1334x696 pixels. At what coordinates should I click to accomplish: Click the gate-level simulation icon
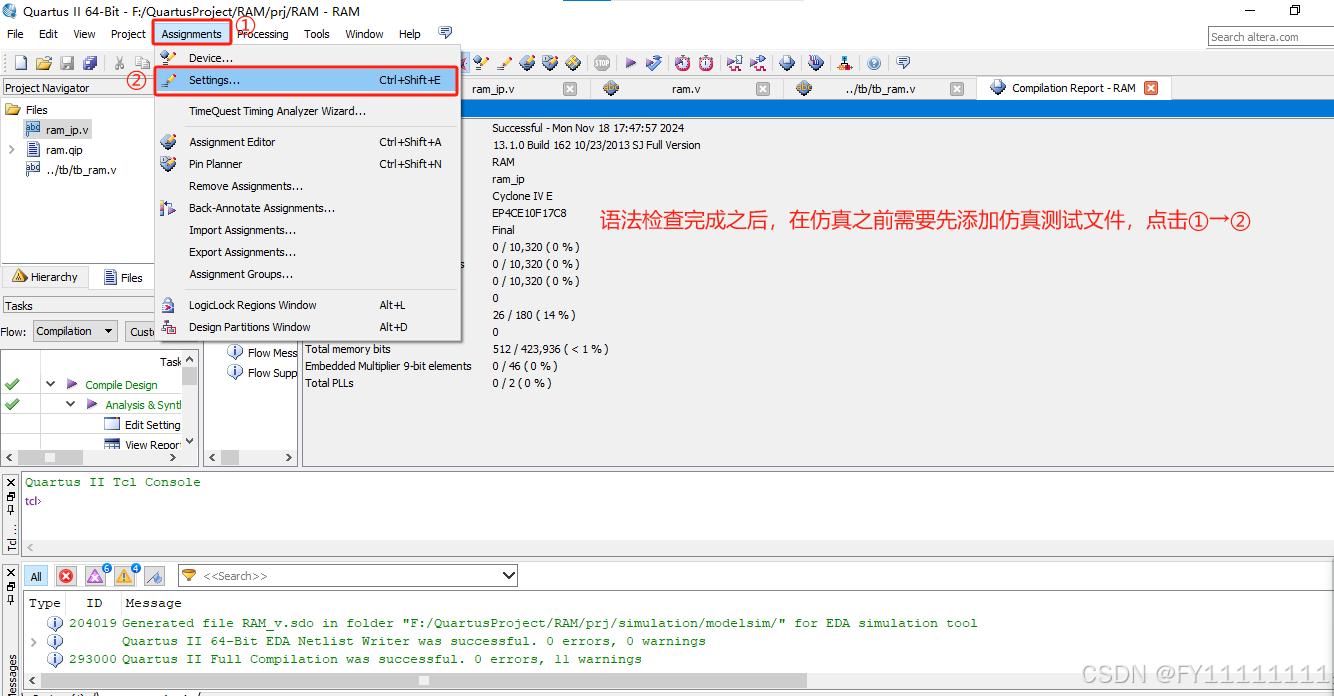tap(759, 63)
